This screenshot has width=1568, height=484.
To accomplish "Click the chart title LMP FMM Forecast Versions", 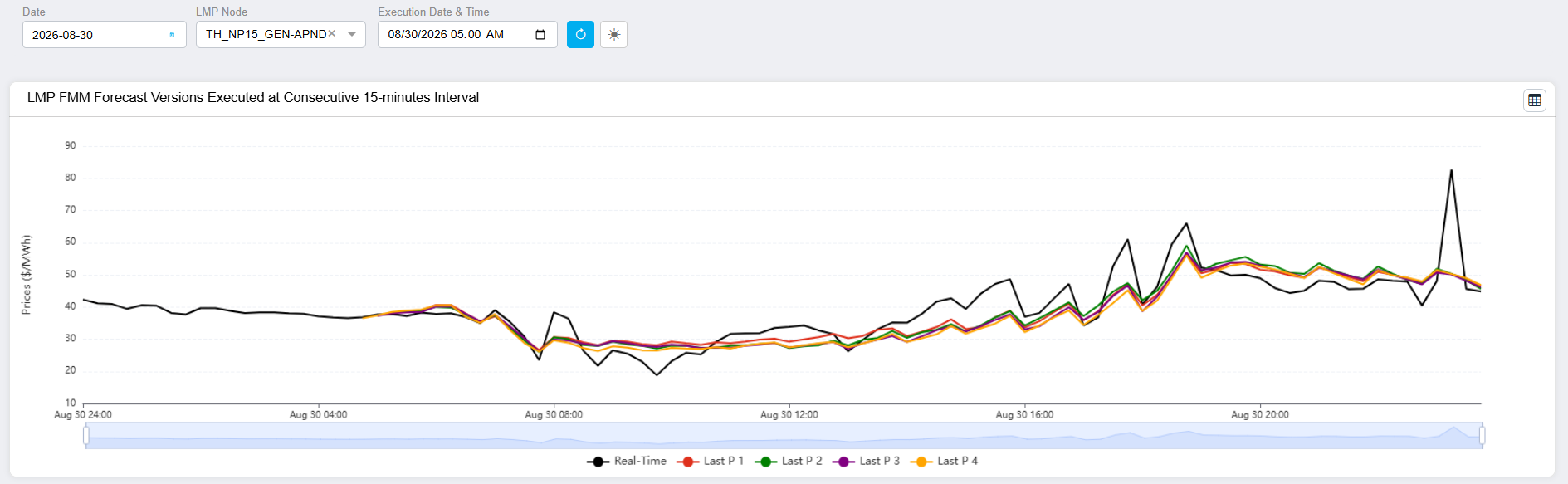I will pos(253,97).
